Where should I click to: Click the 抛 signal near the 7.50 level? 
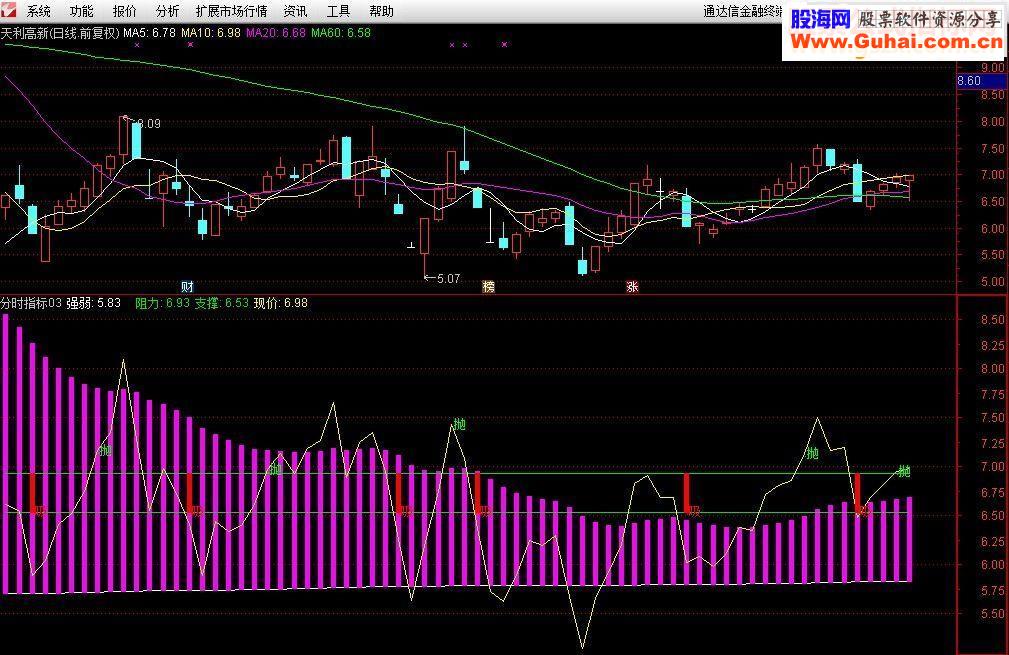[459, 423]
